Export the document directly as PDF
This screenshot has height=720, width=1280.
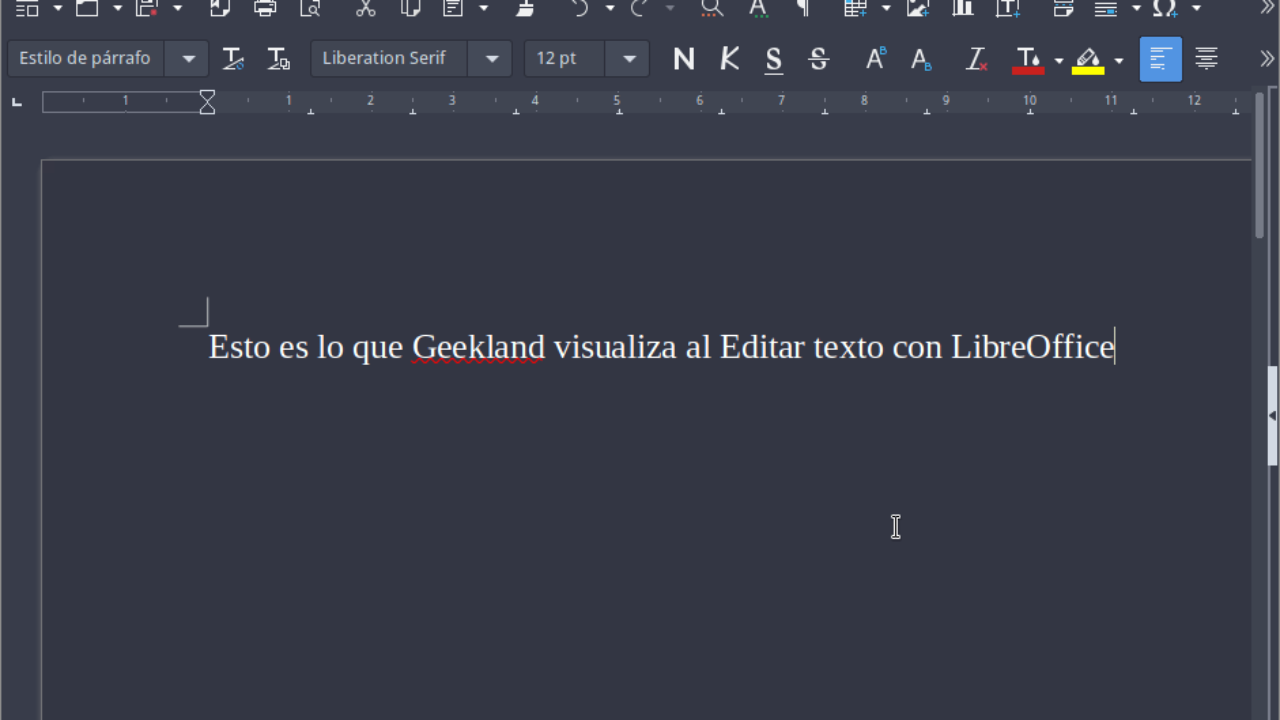coord(219,8)
